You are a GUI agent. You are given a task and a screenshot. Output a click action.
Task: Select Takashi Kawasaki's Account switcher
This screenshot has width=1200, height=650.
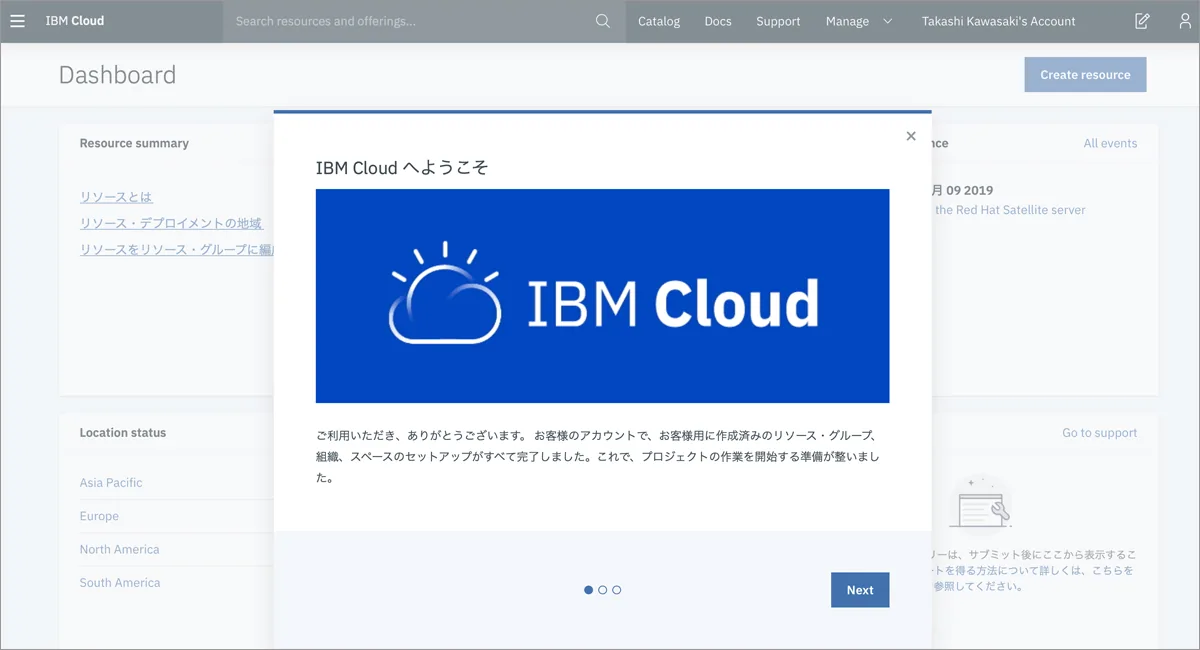point(999,21)
